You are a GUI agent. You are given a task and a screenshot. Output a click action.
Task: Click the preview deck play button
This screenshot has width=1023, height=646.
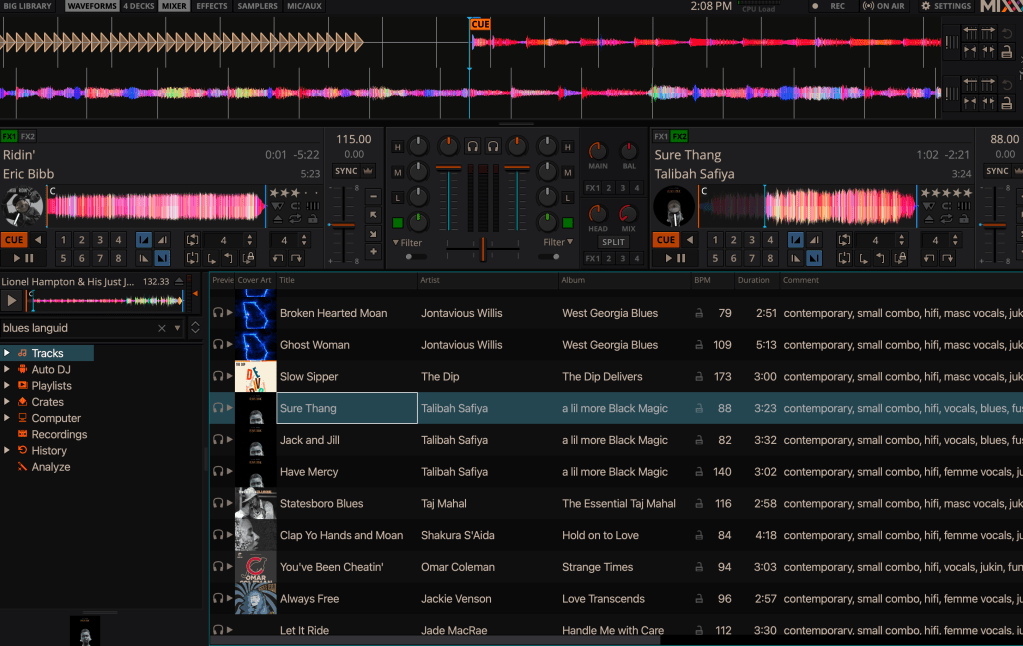point(13,300)
